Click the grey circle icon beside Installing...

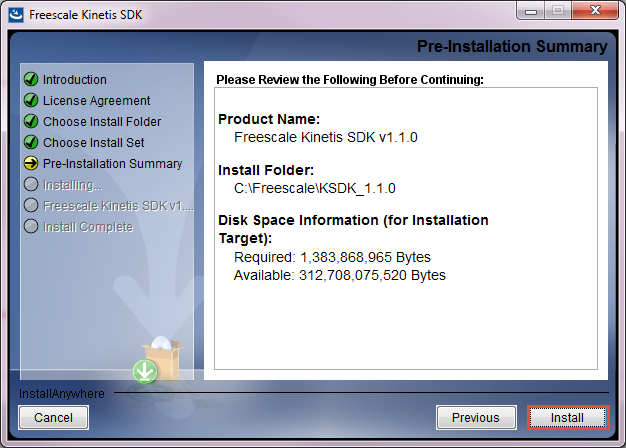point(31,185)
